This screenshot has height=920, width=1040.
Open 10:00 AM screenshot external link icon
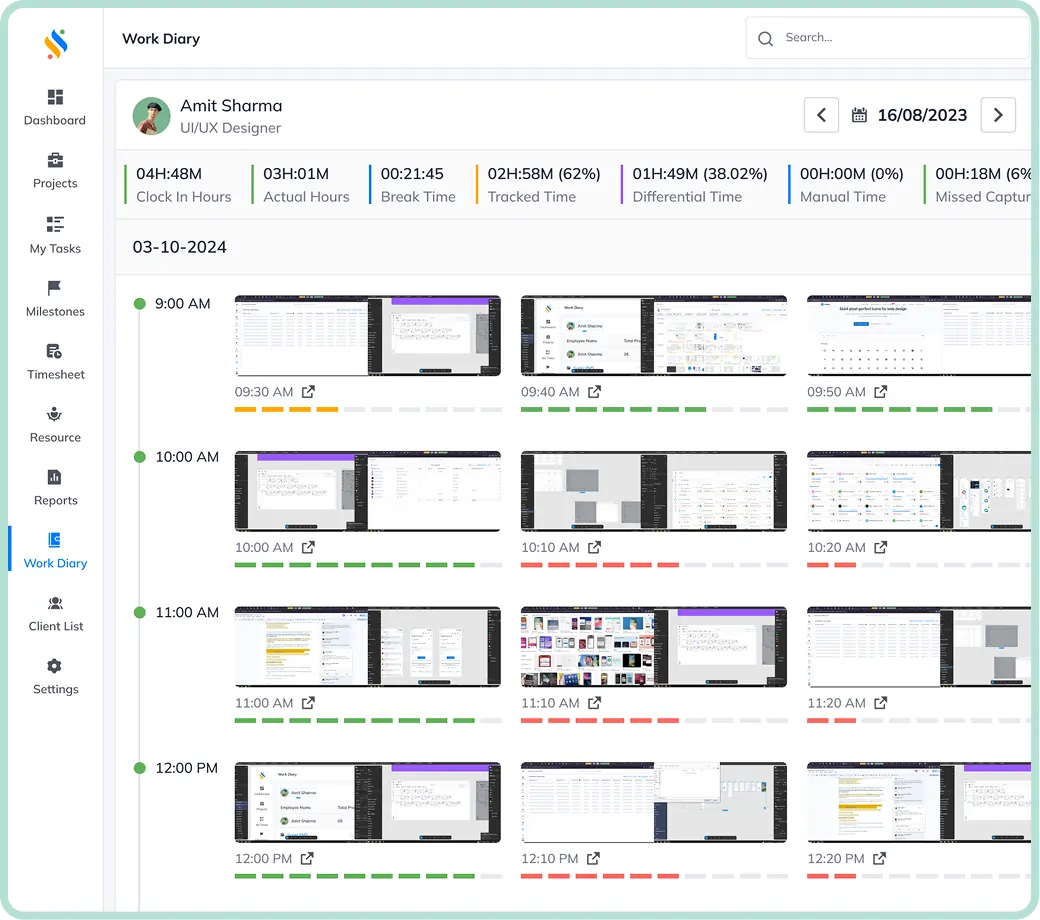pyautogui.click(x=308, y=547)
